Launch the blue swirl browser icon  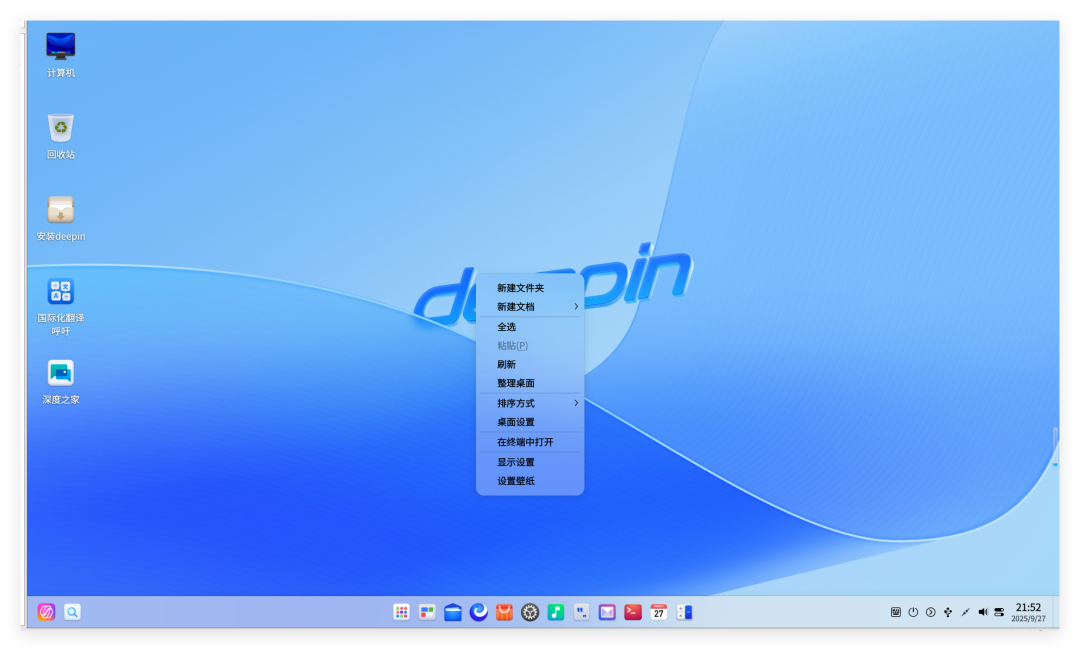click(479, 612)
